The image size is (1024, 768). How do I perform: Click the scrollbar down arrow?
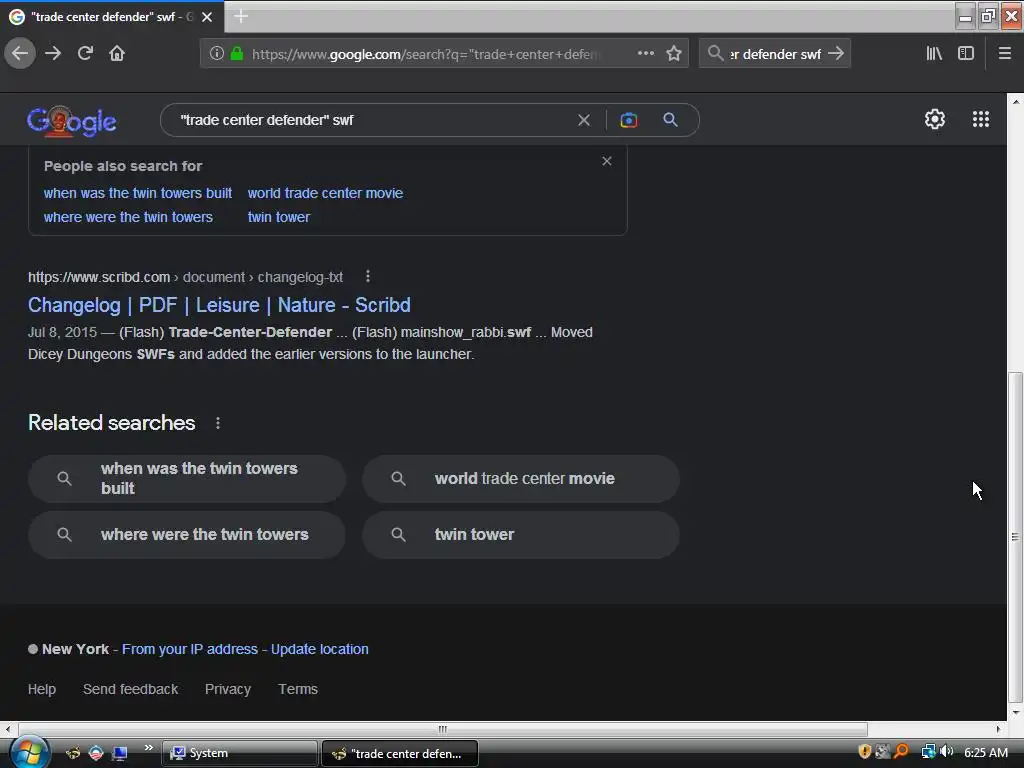point(1016,712)
